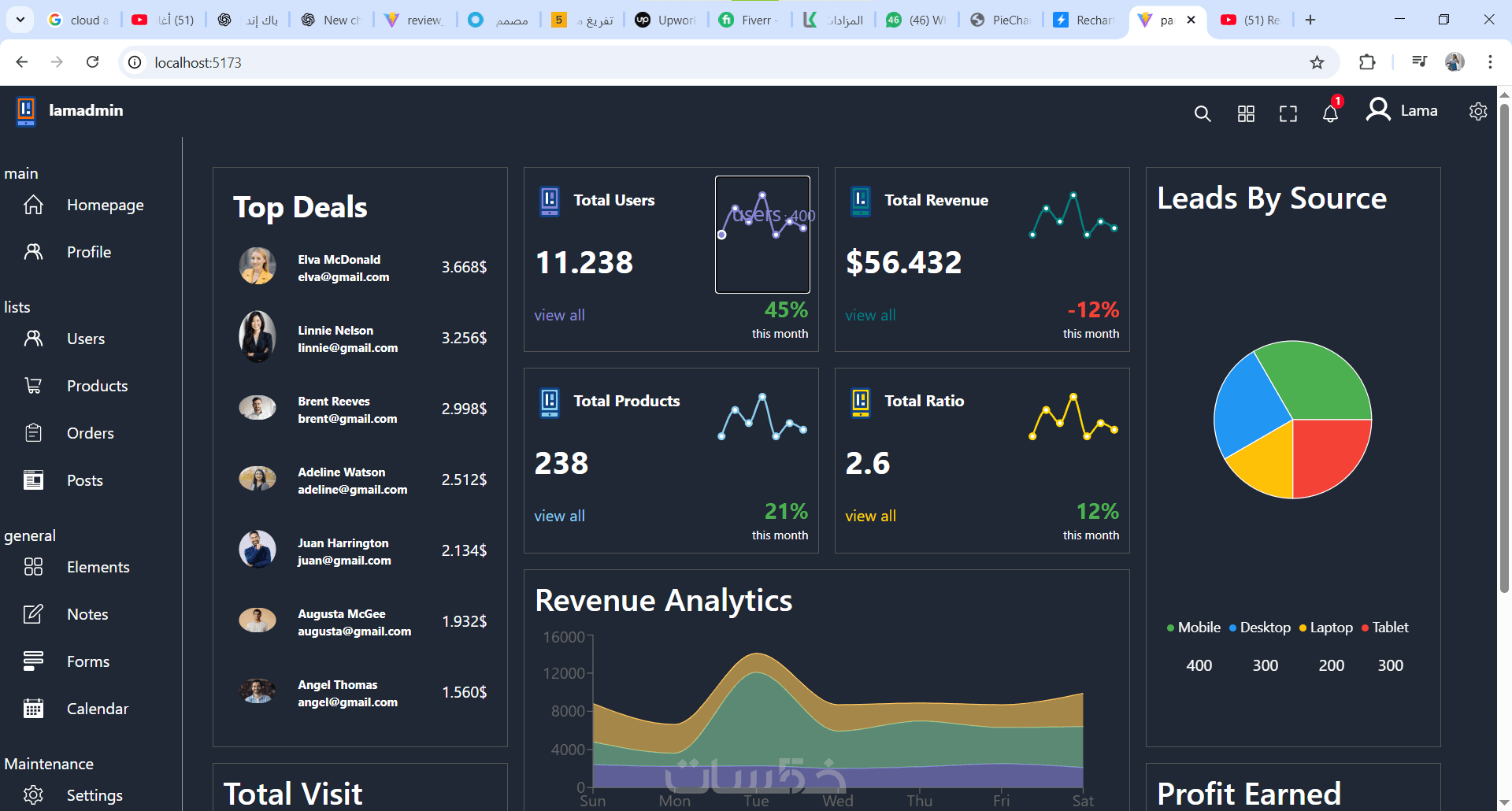Screen dimensions: 1512x811
Task: Click the Orders clipboard icon in the sidebar
Action: (x=33, y=432)
